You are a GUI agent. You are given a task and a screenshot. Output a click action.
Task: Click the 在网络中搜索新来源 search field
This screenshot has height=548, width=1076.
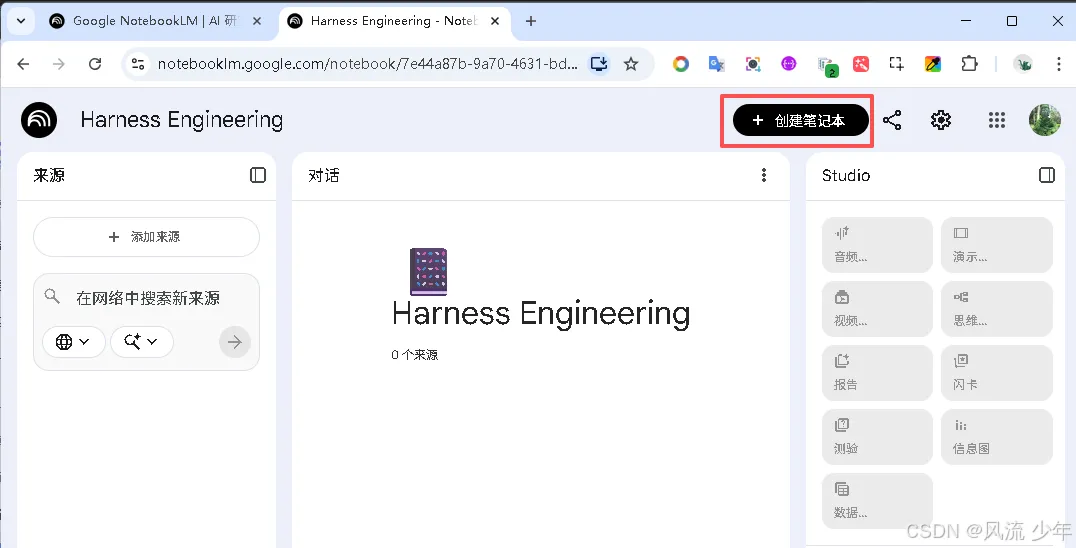(148, 298)
